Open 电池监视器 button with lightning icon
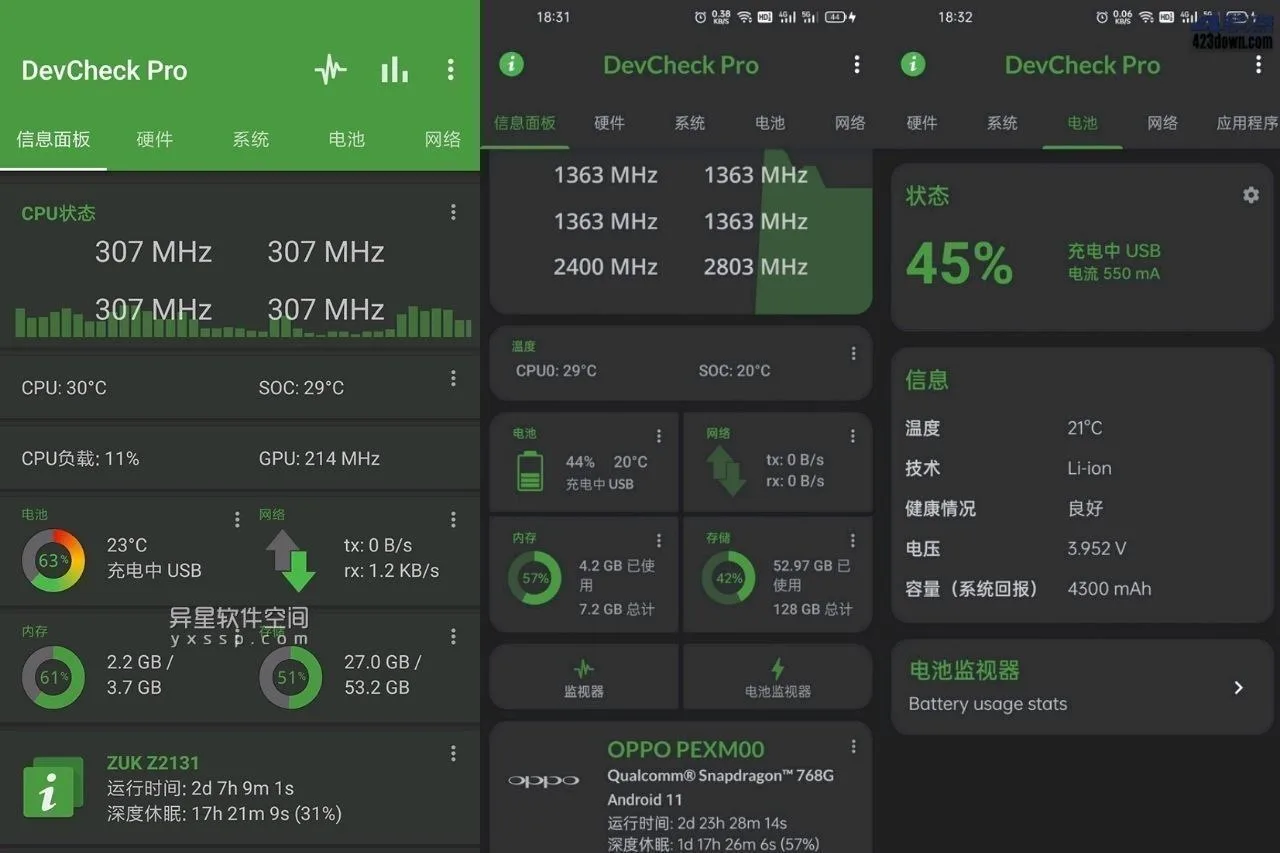Screen dimensions: 1280x853 [x=778, y=678]
